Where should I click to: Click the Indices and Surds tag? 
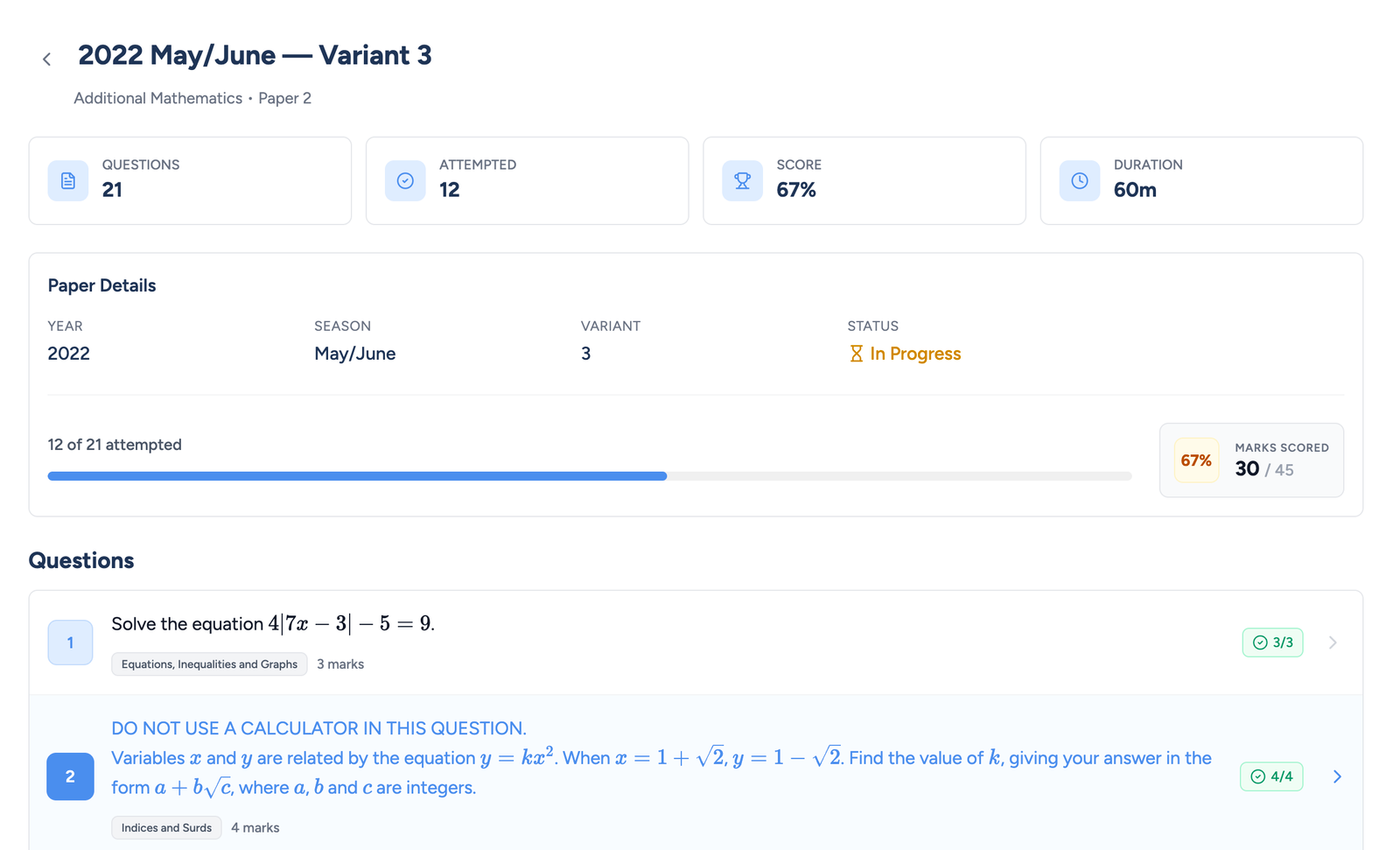166,827
